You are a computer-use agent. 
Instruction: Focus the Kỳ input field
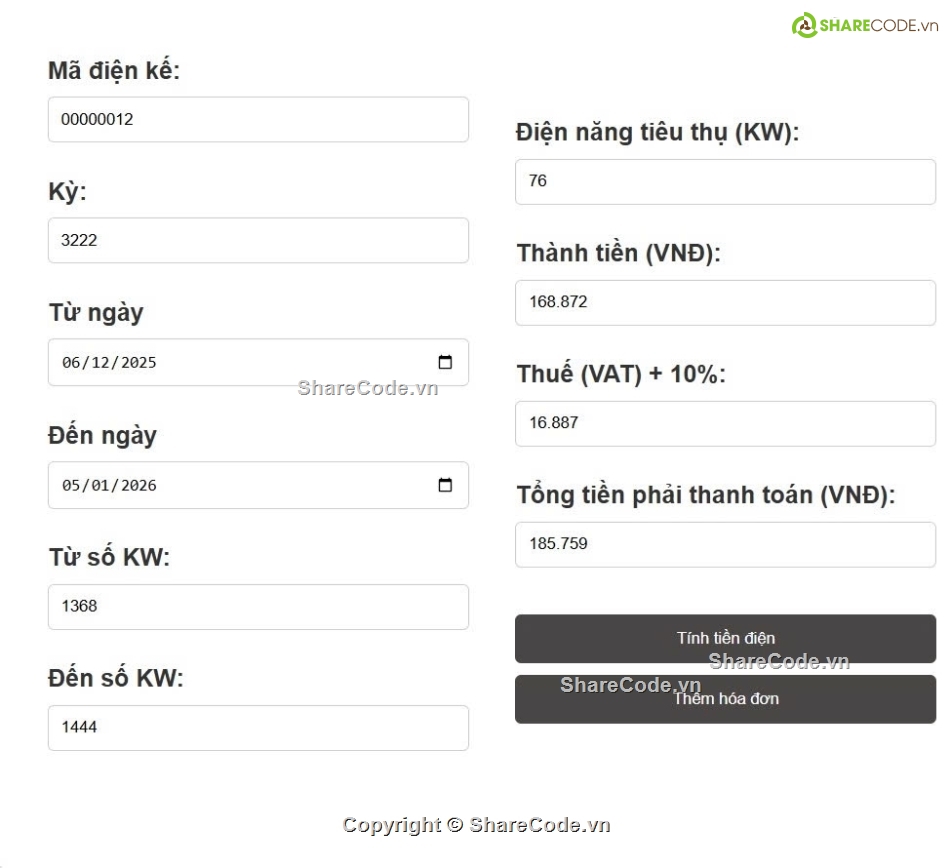pos(258,240)
